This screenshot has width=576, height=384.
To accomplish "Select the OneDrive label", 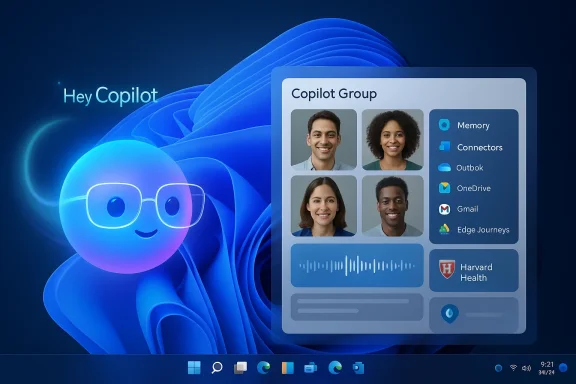I will click(x=474, y=188).
